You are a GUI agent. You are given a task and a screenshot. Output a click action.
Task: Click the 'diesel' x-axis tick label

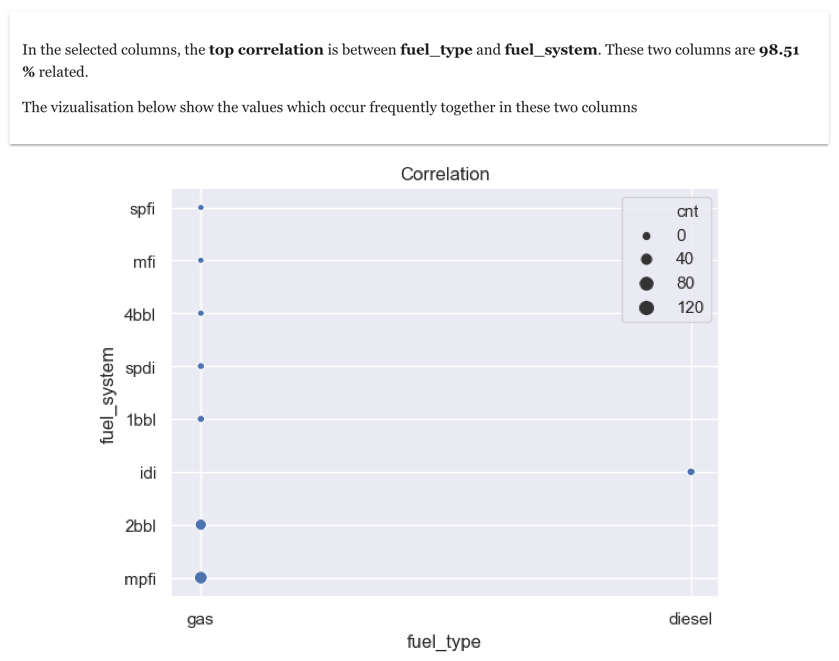tap(690, 619)
